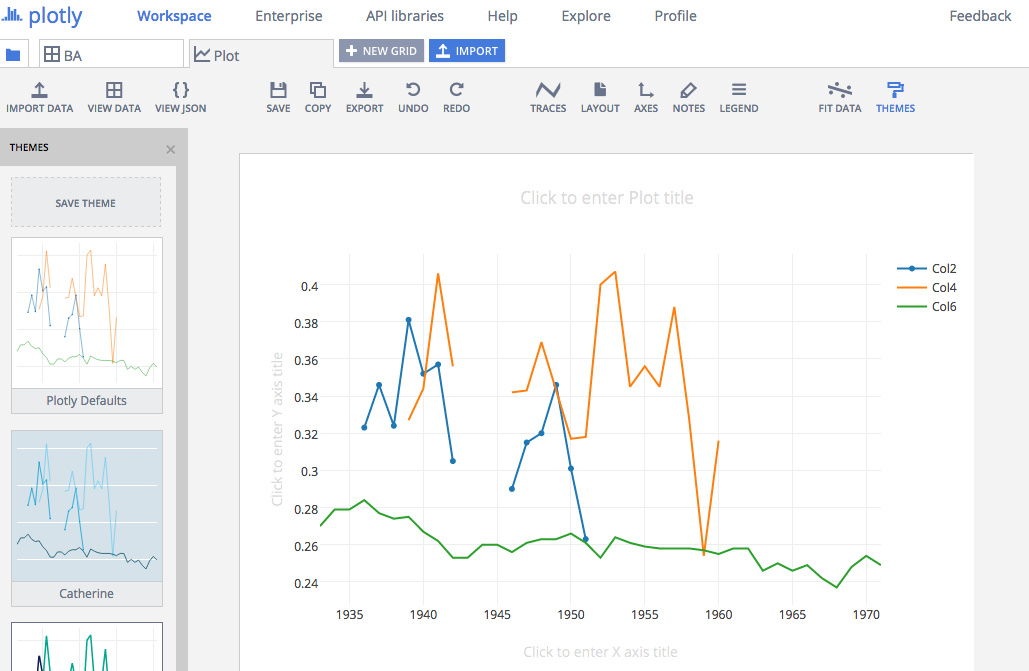This screenshot has width=1029, height=671.
Task: Click the plot title placeholder text
Action: pos(607,198)
